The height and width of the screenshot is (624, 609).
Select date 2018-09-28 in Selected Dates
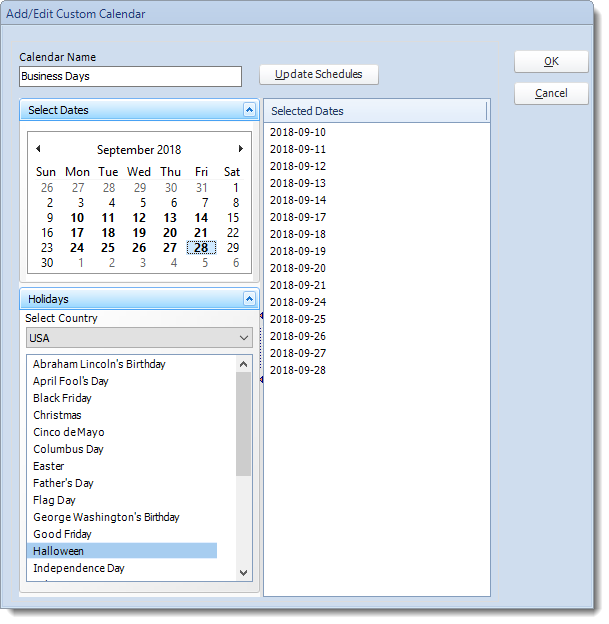pos(298,371)
